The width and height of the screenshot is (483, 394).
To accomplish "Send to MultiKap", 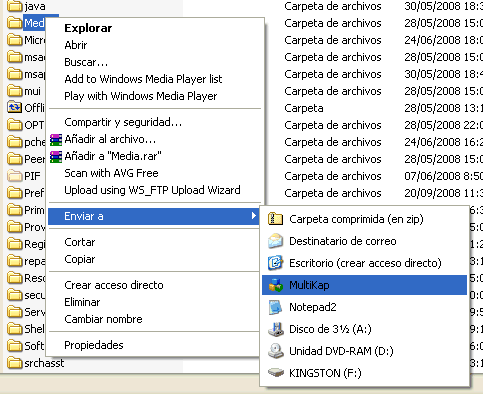I will click(x=364, y=285).
